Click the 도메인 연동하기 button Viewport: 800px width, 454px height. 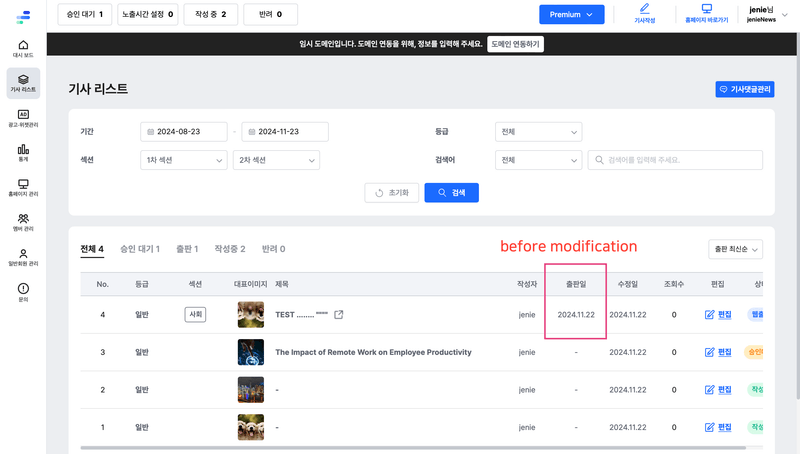tap(515, 44)
